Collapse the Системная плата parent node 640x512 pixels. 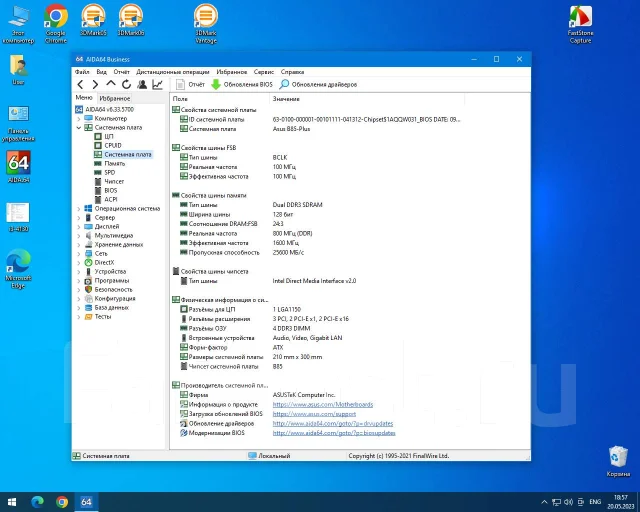(79, 128)
